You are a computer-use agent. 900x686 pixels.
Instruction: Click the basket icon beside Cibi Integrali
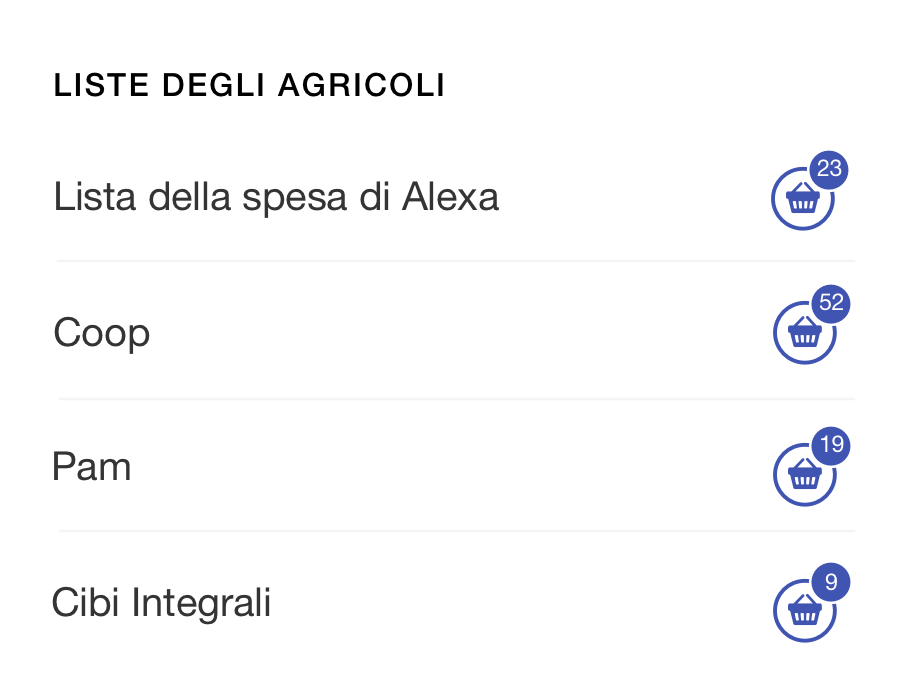coord(803,610)
